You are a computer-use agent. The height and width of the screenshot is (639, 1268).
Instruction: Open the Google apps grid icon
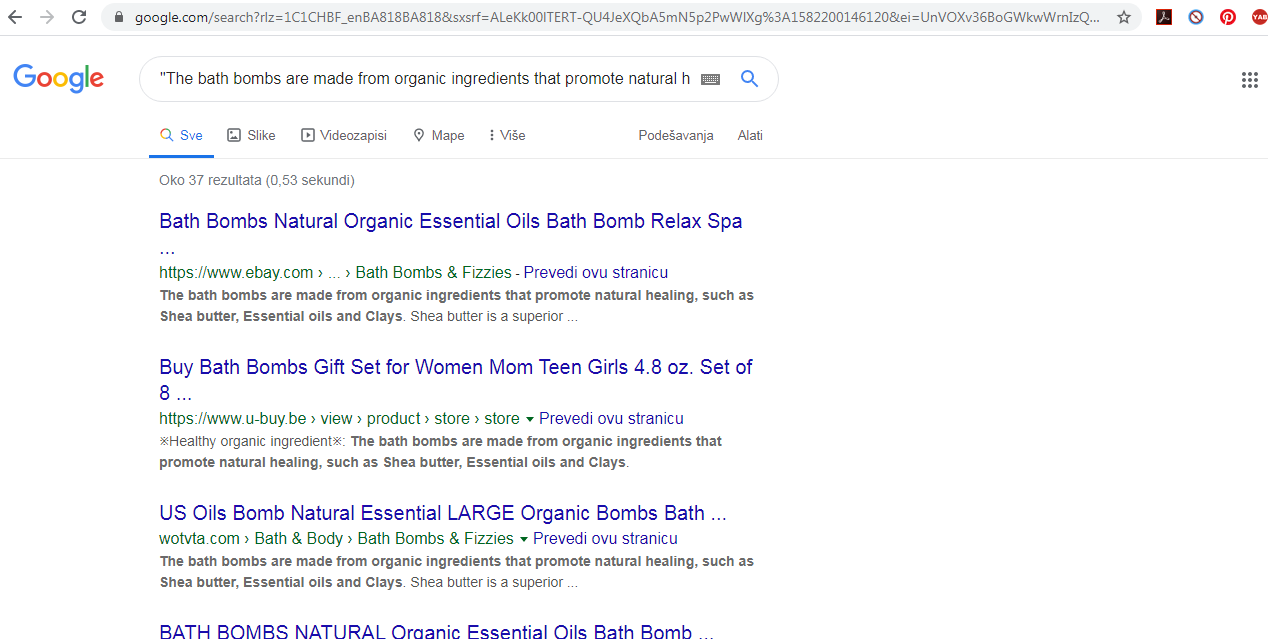[x=1249, y=80]
